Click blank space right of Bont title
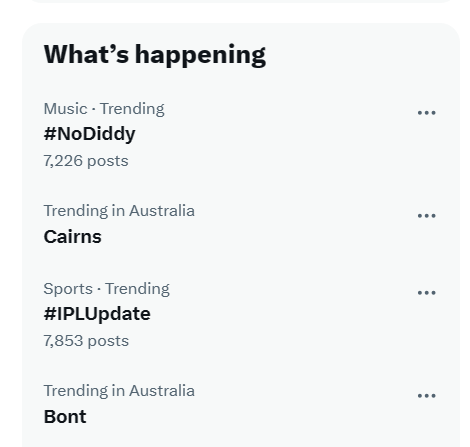Screen dimensions: 470x447 click(250, 417)
